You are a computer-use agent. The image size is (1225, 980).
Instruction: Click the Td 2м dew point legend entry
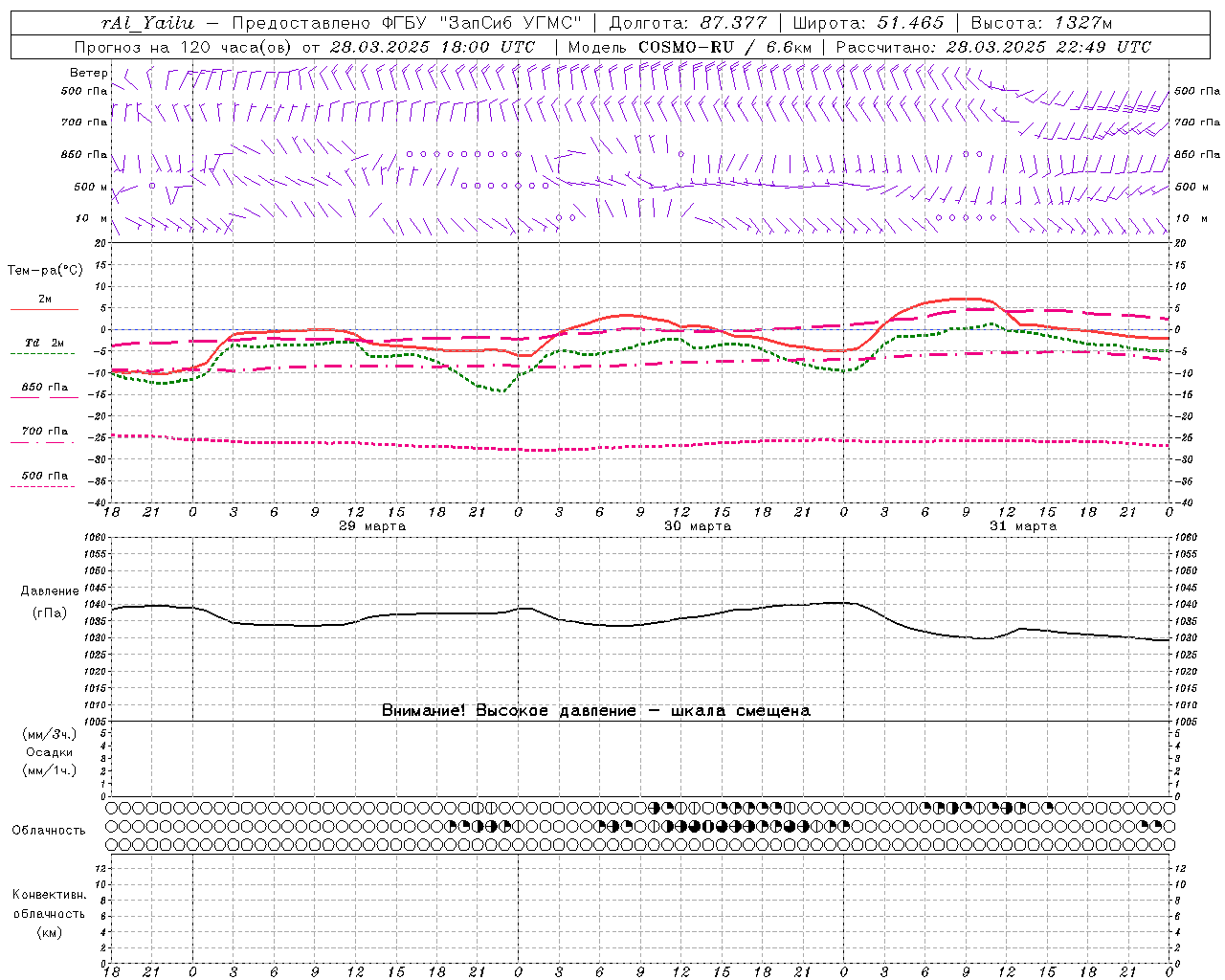[x=45, y=343]
